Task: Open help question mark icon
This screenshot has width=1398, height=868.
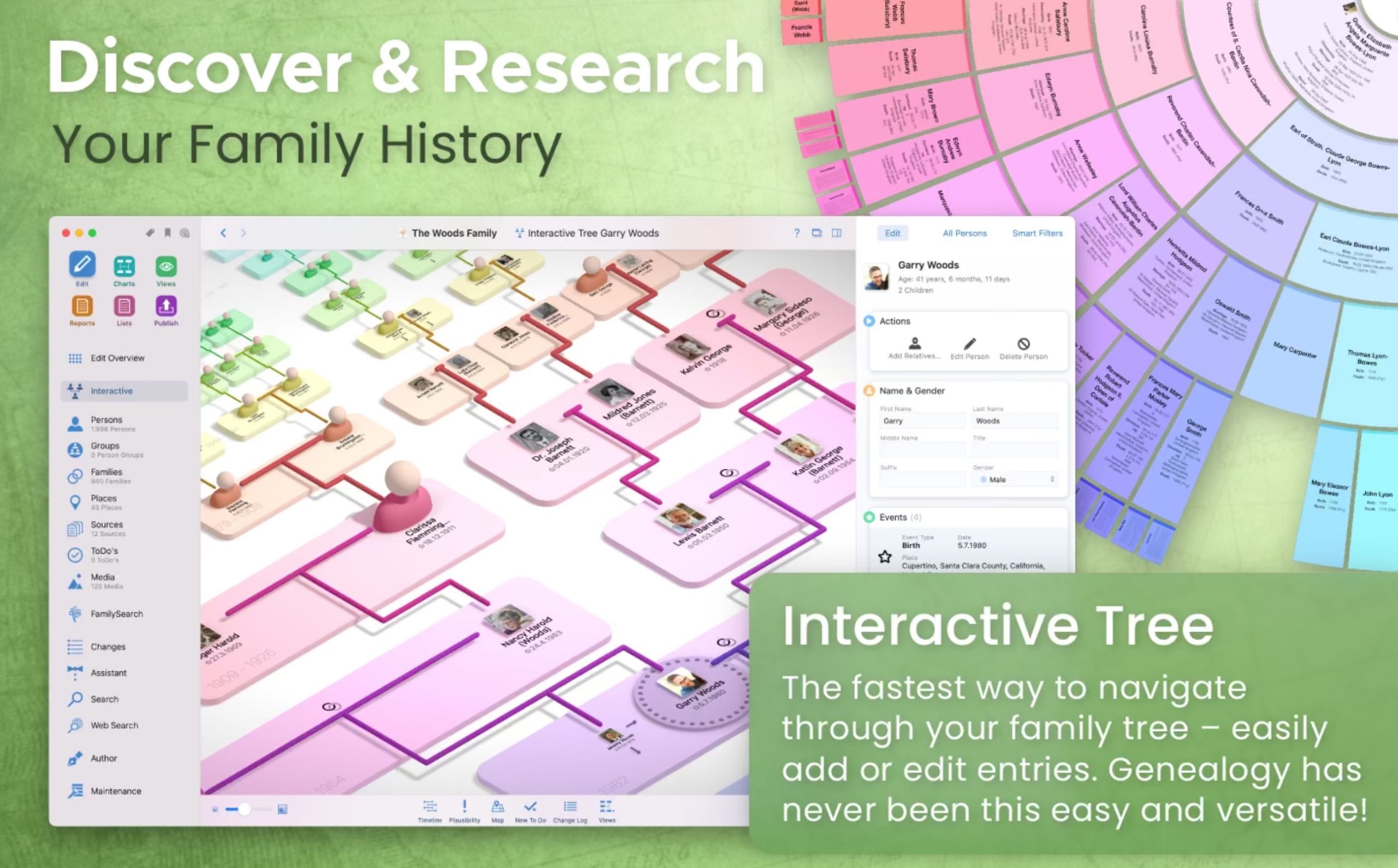Action: [796, 233]
